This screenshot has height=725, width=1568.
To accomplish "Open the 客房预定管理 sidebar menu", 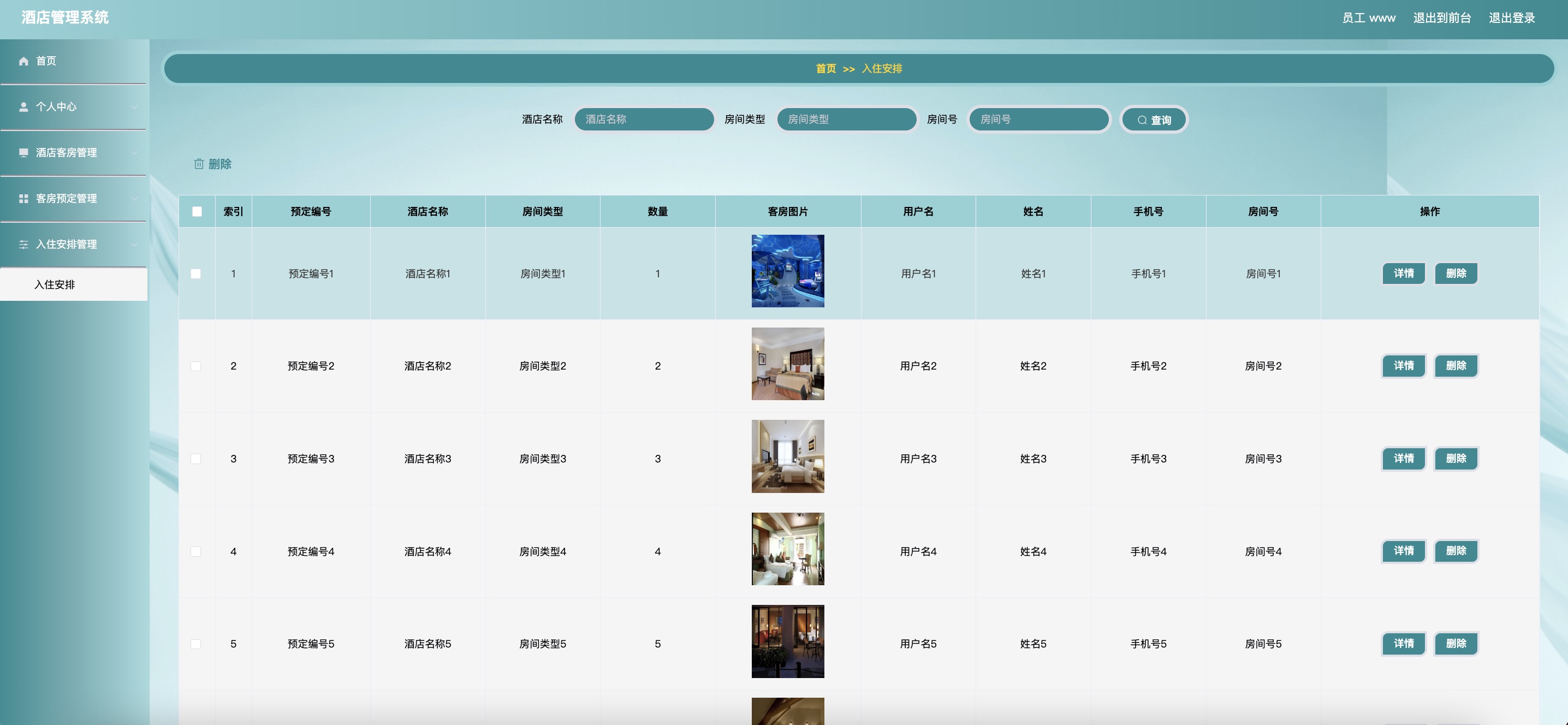I will [x=73, y=198].
